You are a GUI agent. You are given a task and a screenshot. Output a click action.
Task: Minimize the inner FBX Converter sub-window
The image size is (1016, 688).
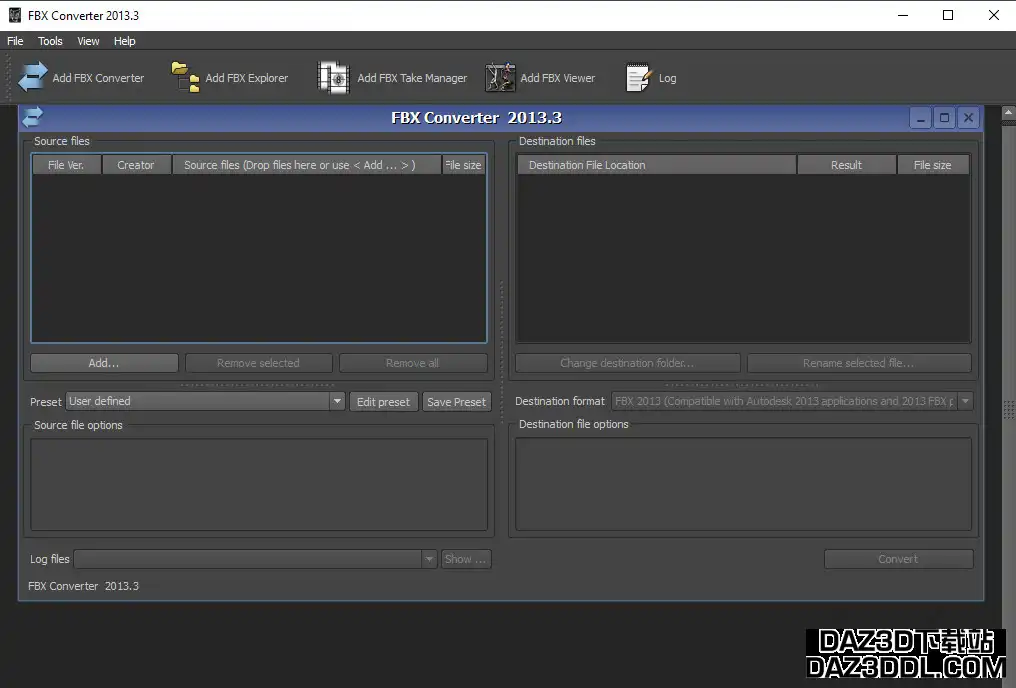(920, 118)
